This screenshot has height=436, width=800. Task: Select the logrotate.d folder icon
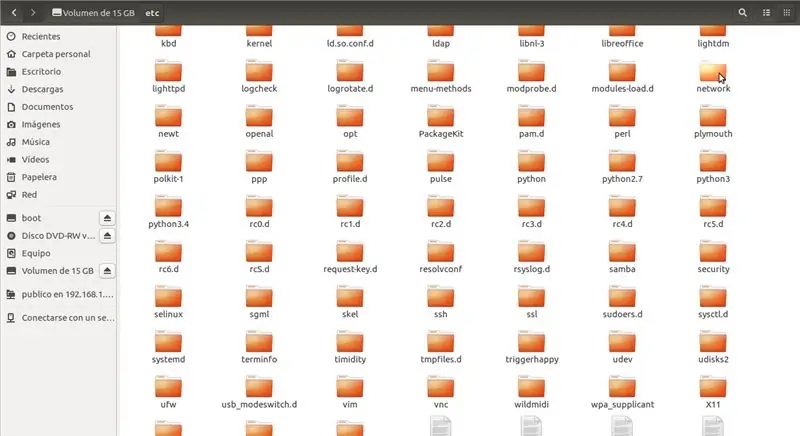click(349, 71)
